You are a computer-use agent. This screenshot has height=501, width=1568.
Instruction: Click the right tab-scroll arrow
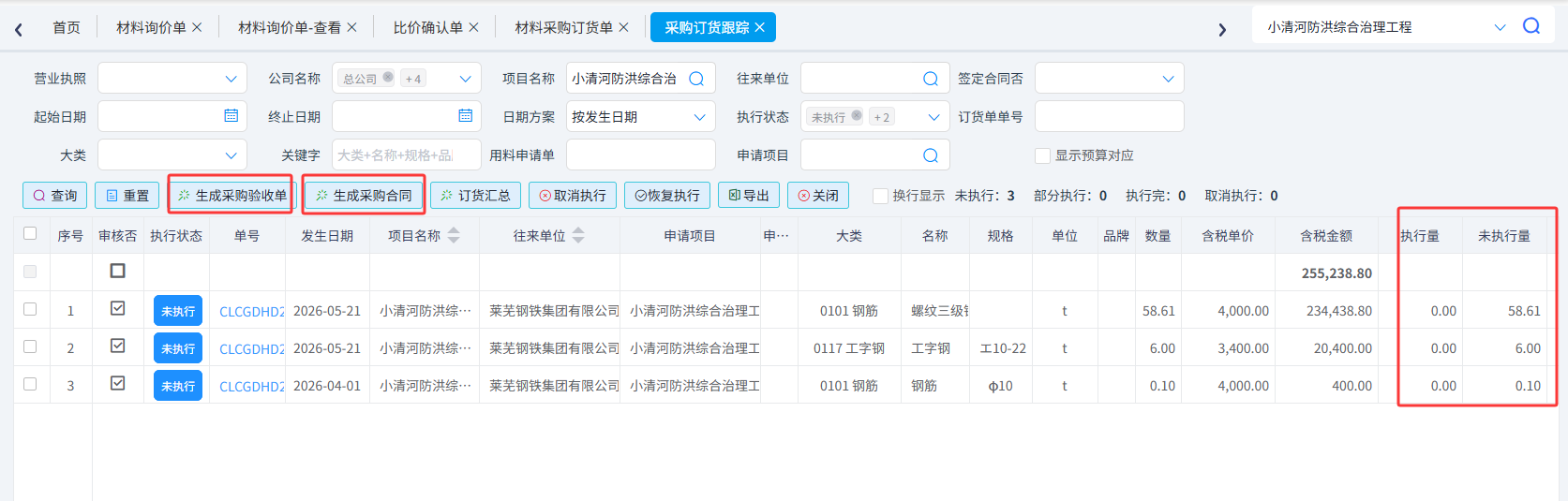[1222, 29]
